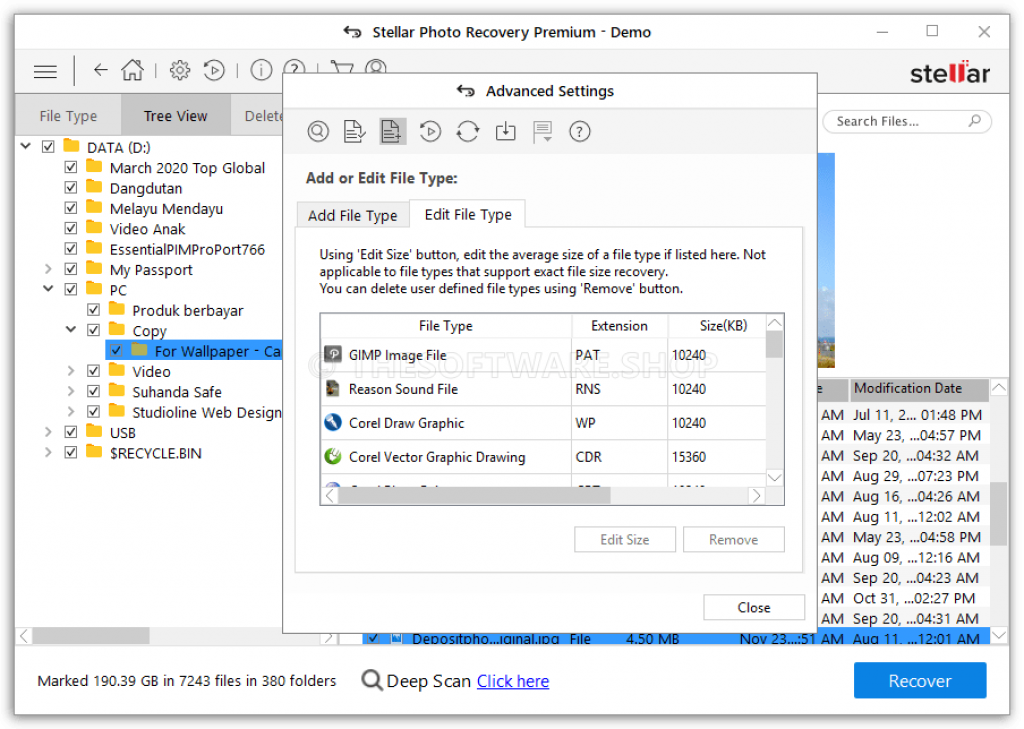Click the Deep Scan magnifier icon
Viewport: 1024px width, 729px height.
(x=372, y=681)
